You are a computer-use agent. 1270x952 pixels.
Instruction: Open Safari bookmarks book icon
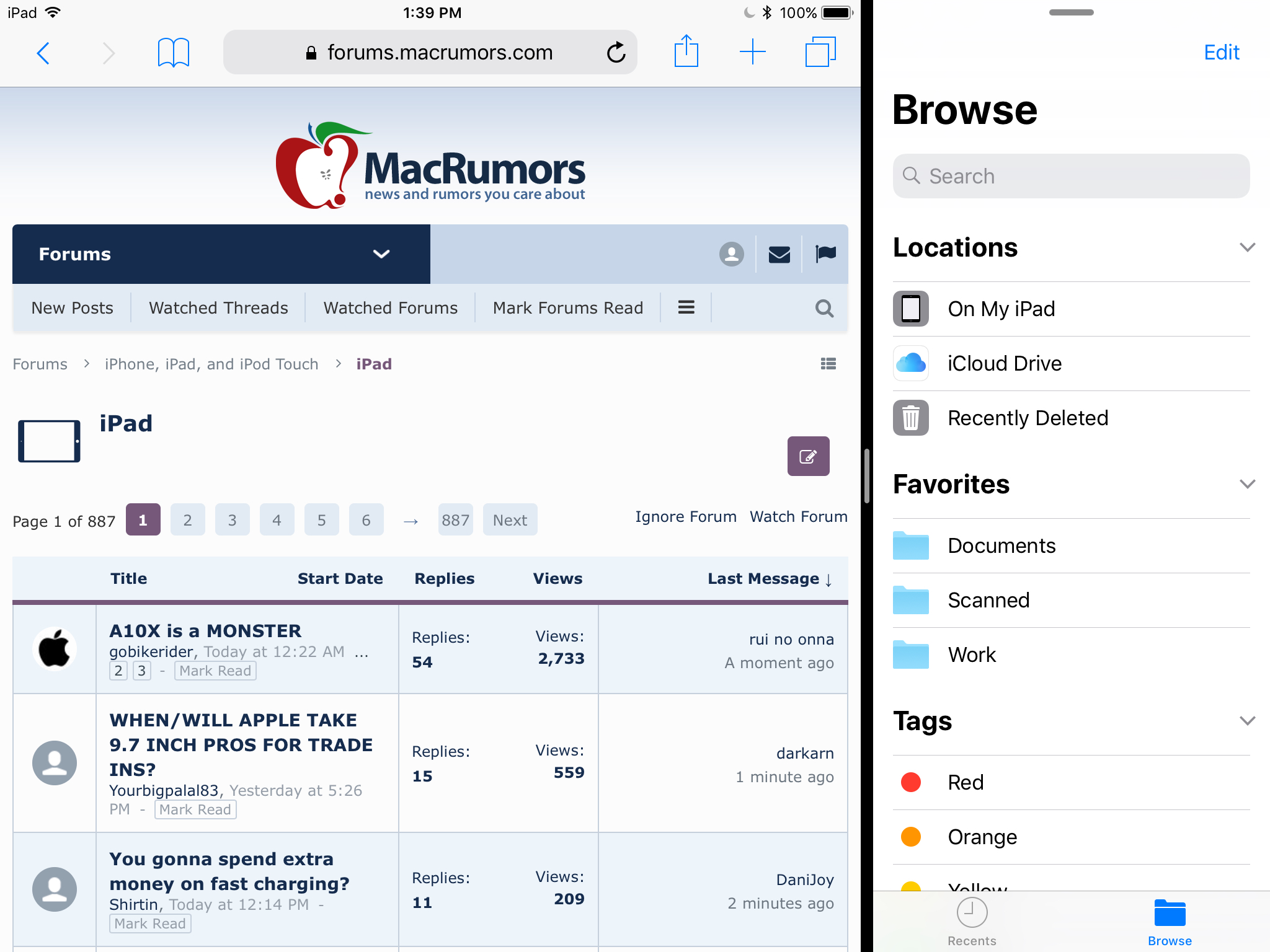173,53
